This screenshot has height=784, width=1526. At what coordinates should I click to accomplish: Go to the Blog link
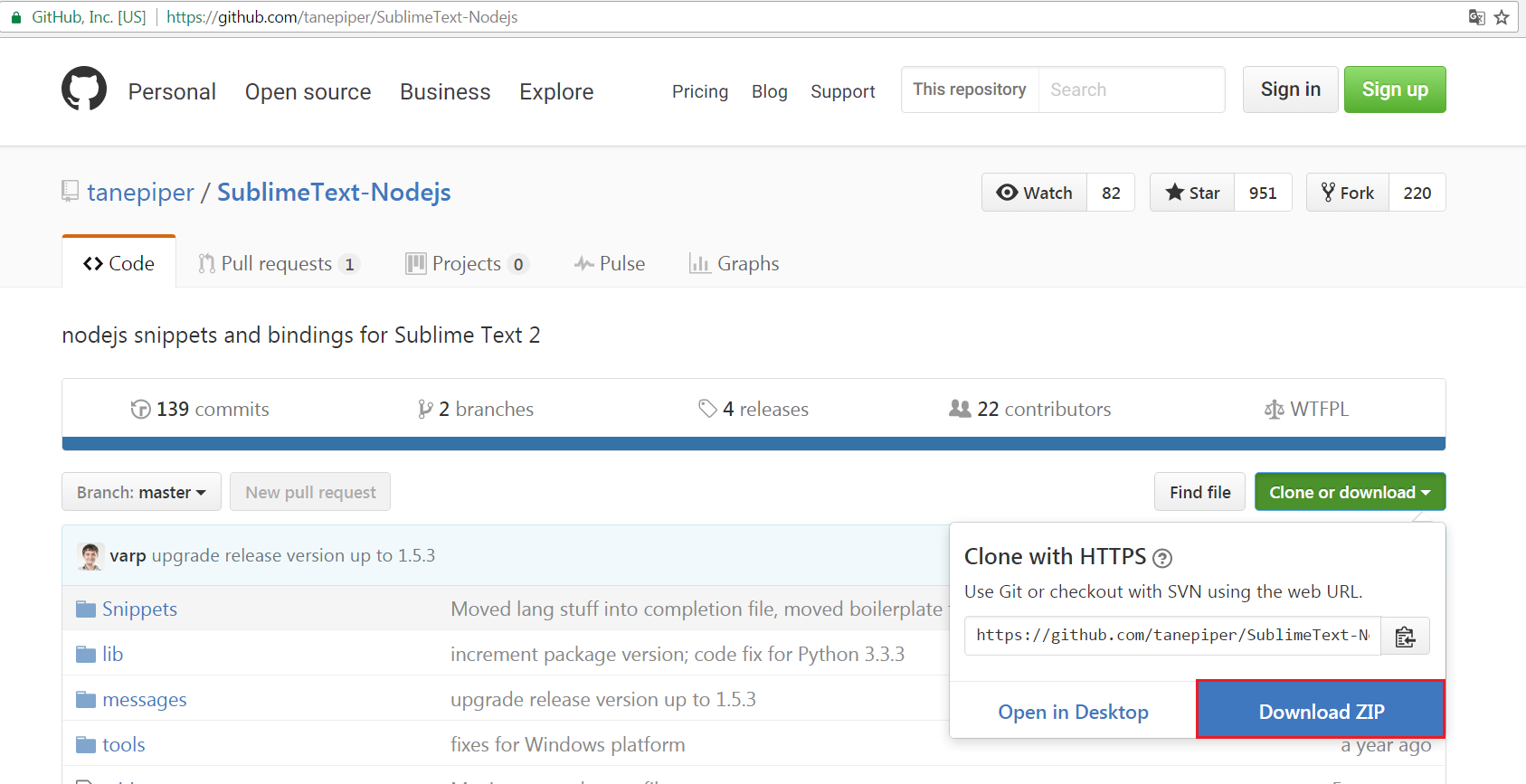770,91
